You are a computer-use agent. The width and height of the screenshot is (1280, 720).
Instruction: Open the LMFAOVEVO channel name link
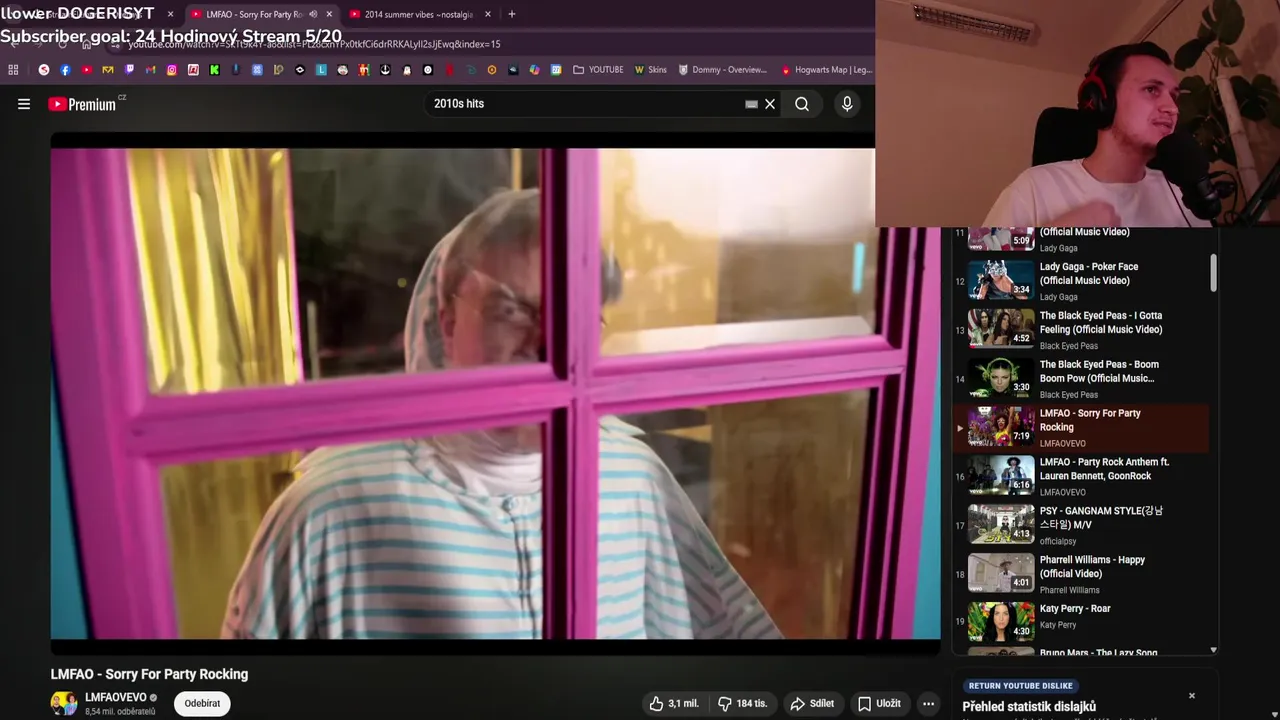point(116,697)
